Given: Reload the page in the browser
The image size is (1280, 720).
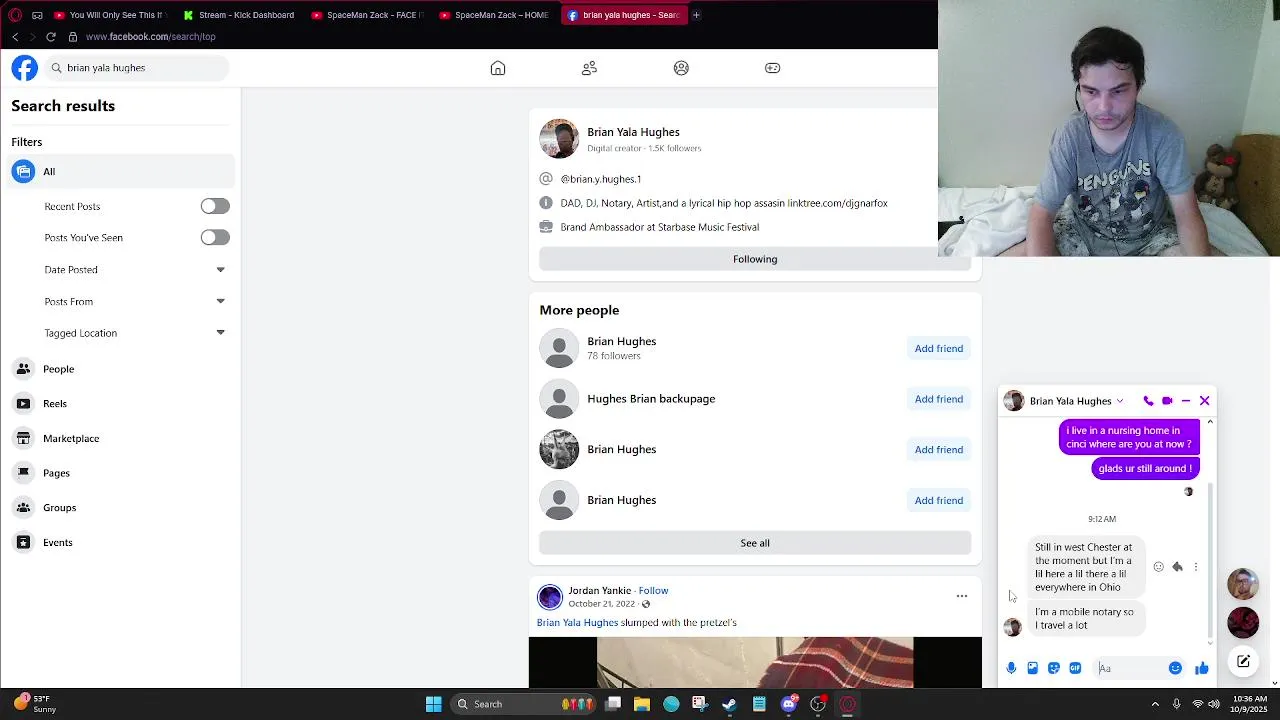Looking at the screenshot, I should (x=51, y=37).
